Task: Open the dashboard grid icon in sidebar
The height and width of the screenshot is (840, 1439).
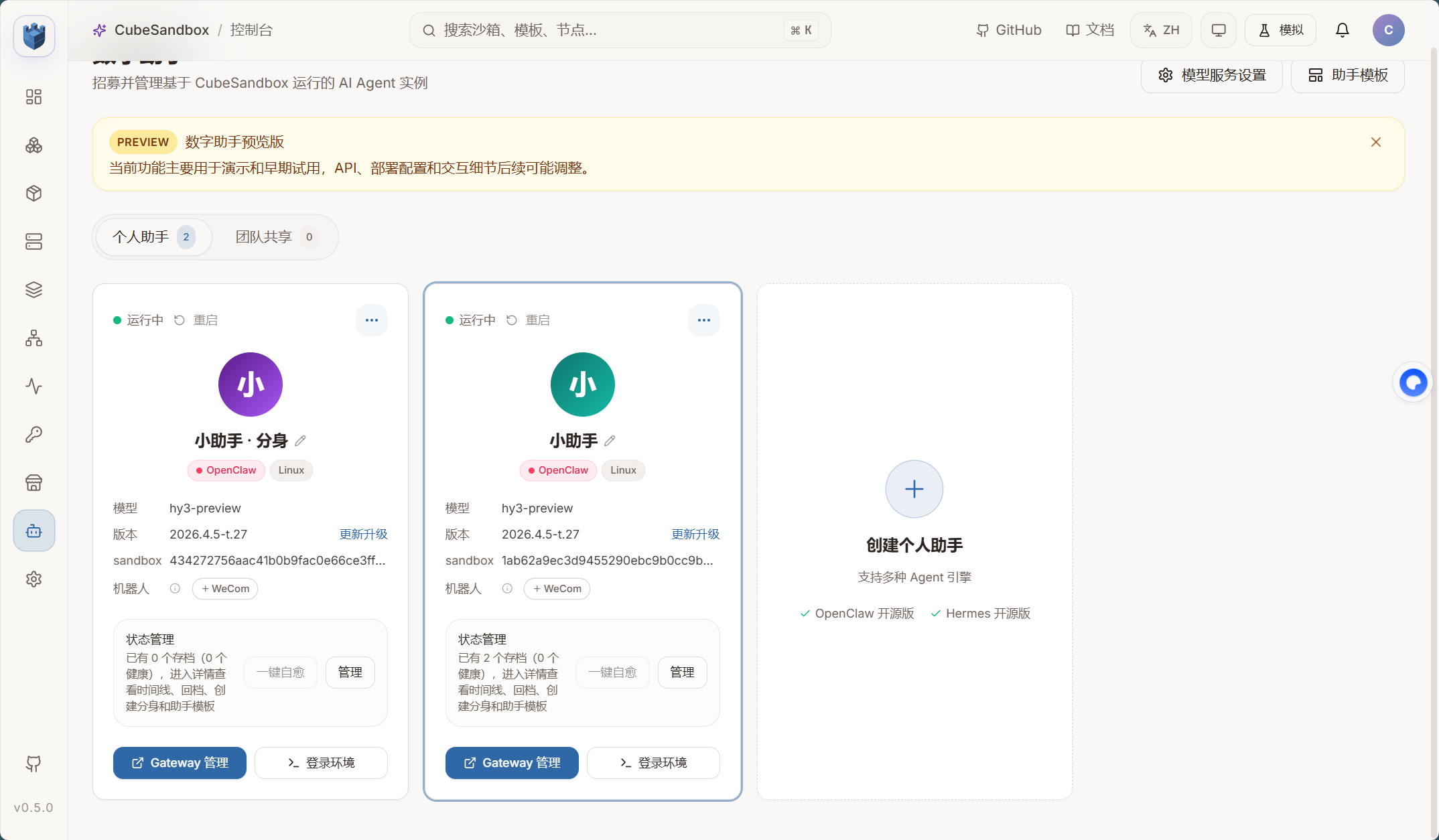Action: [34, 97]
